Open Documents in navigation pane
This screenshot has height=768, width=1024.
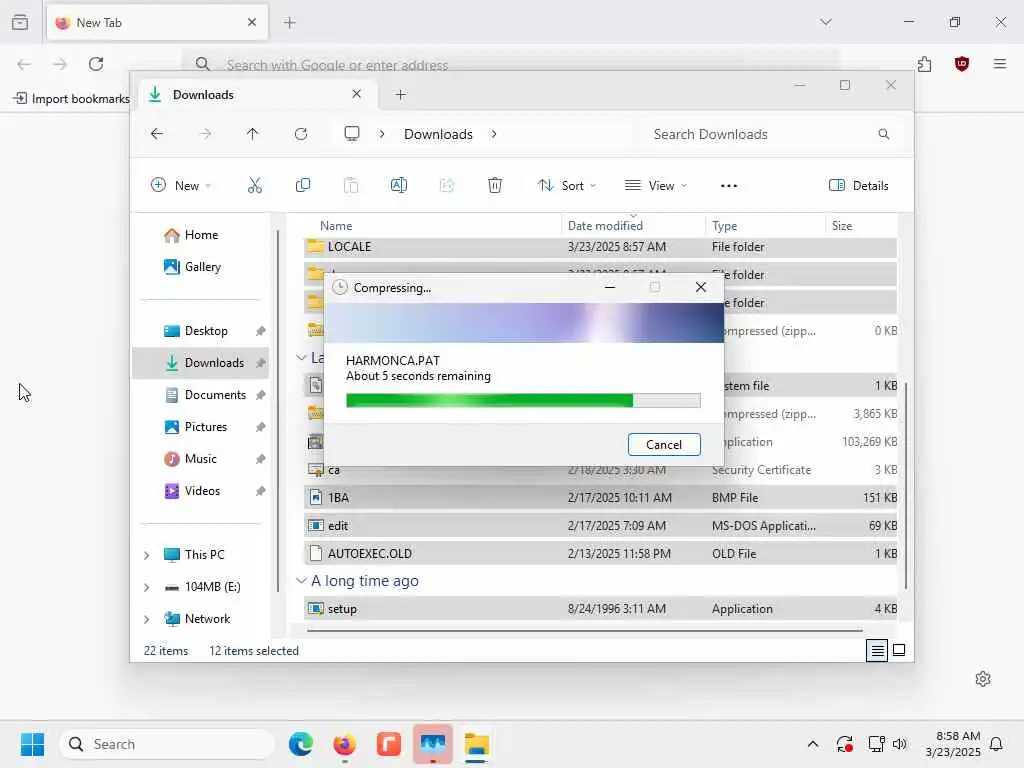215,394
